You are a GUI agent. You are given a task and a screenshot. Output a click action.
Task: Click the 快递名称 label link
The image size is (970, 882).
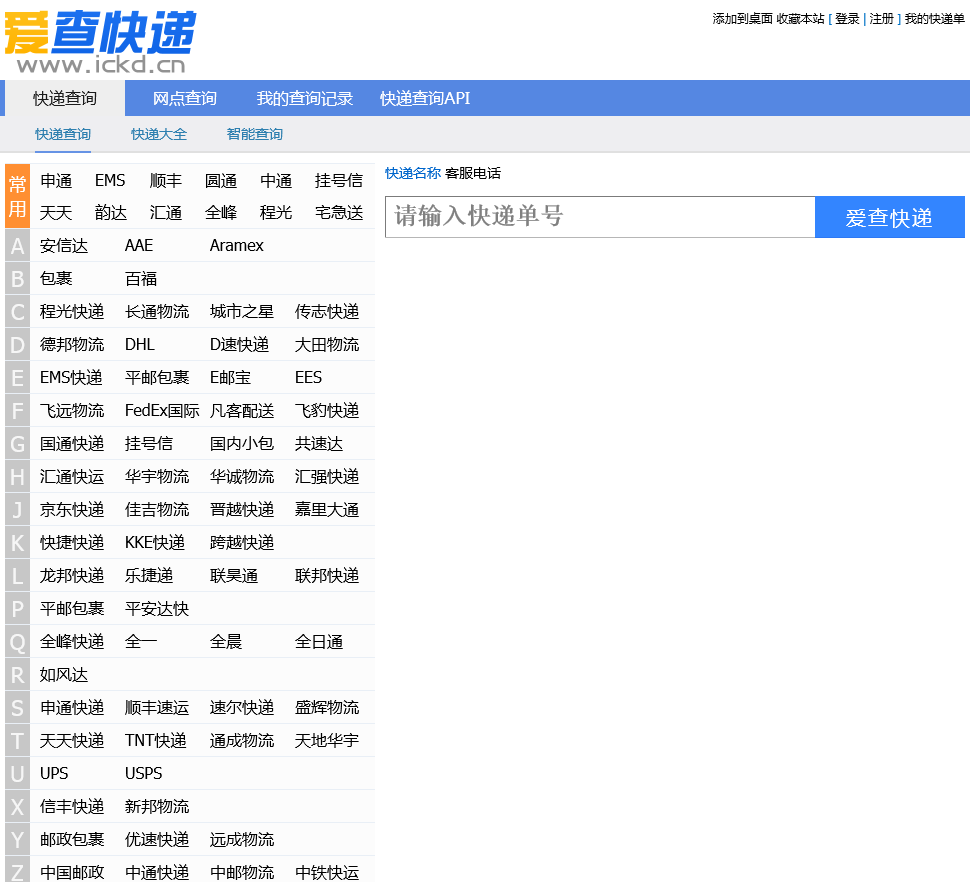(413, 173)
